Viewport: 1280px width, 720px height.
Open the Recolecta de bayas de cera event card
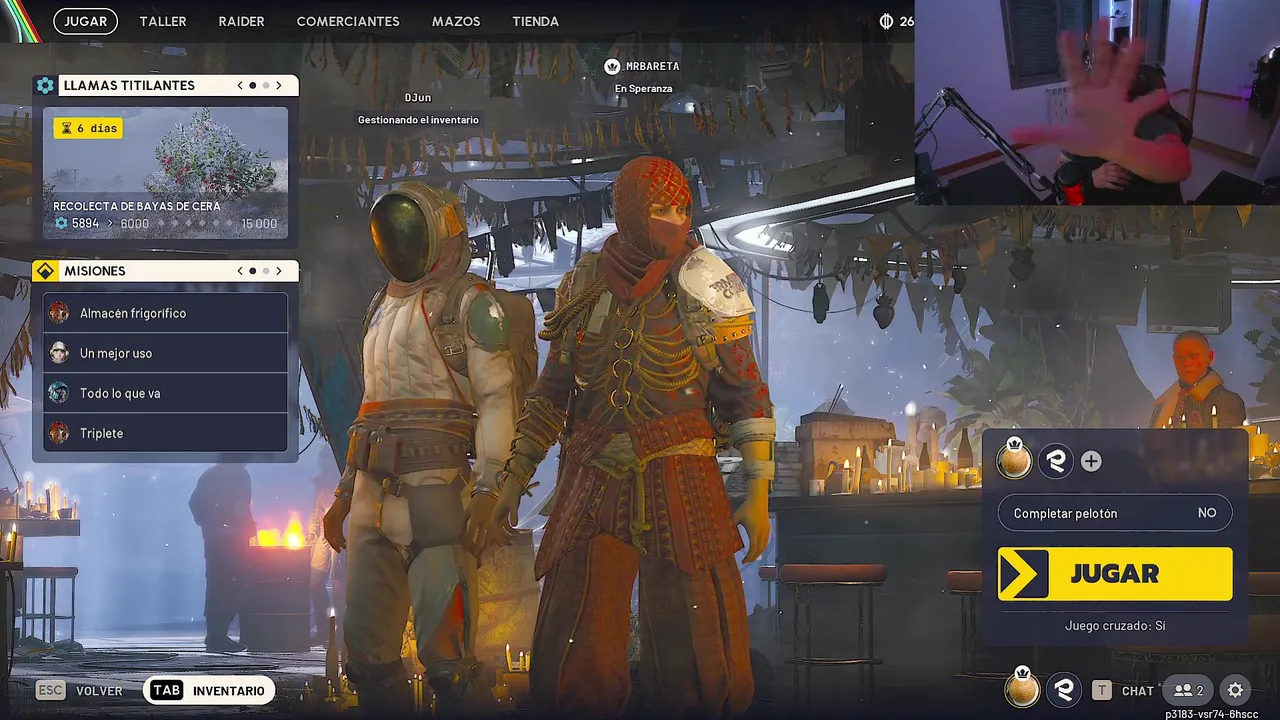pos(165,172)
